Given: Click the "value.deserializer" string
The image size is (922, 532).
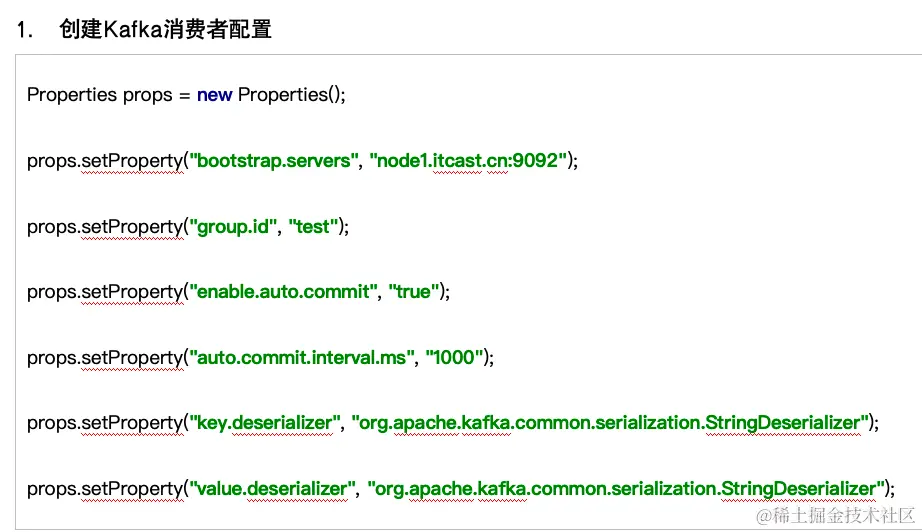Looking at the screenshot, I should 273,488.
